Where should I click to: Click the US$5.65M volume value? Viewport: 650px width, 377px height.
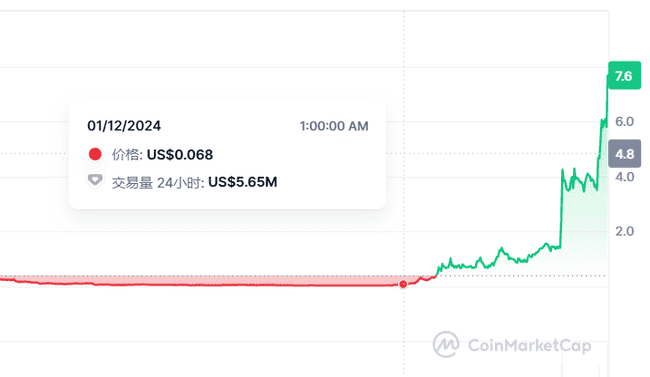pos(243,182)
